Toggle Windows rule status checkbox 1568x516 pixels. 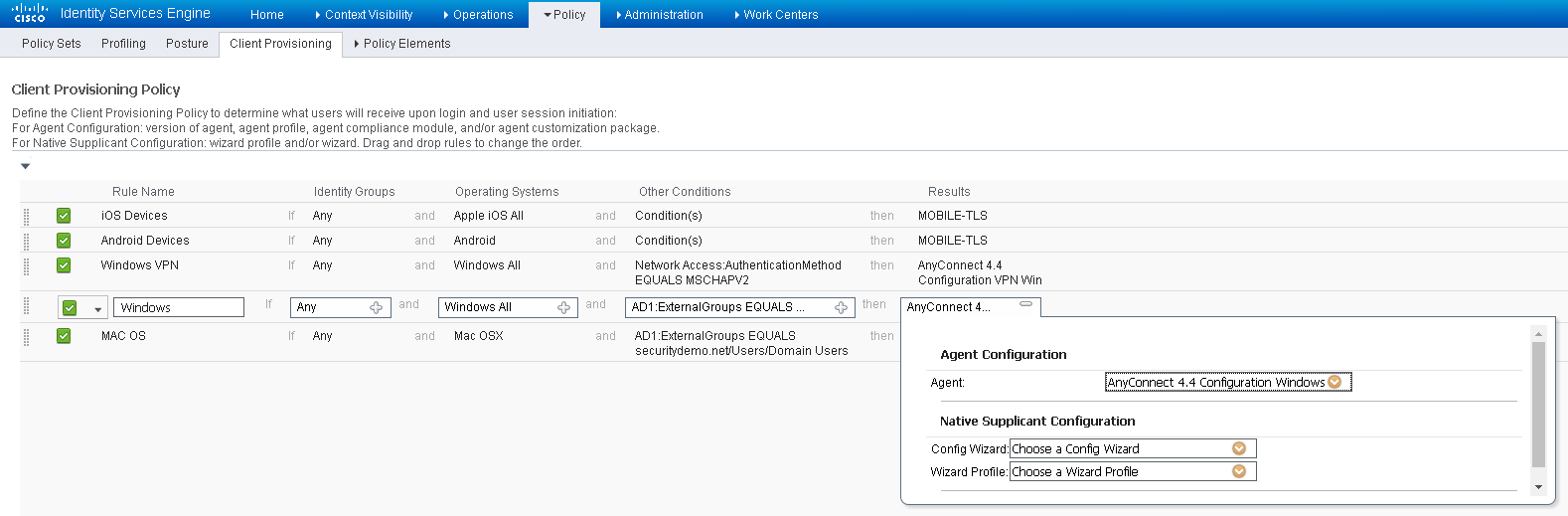click(70, 308)
